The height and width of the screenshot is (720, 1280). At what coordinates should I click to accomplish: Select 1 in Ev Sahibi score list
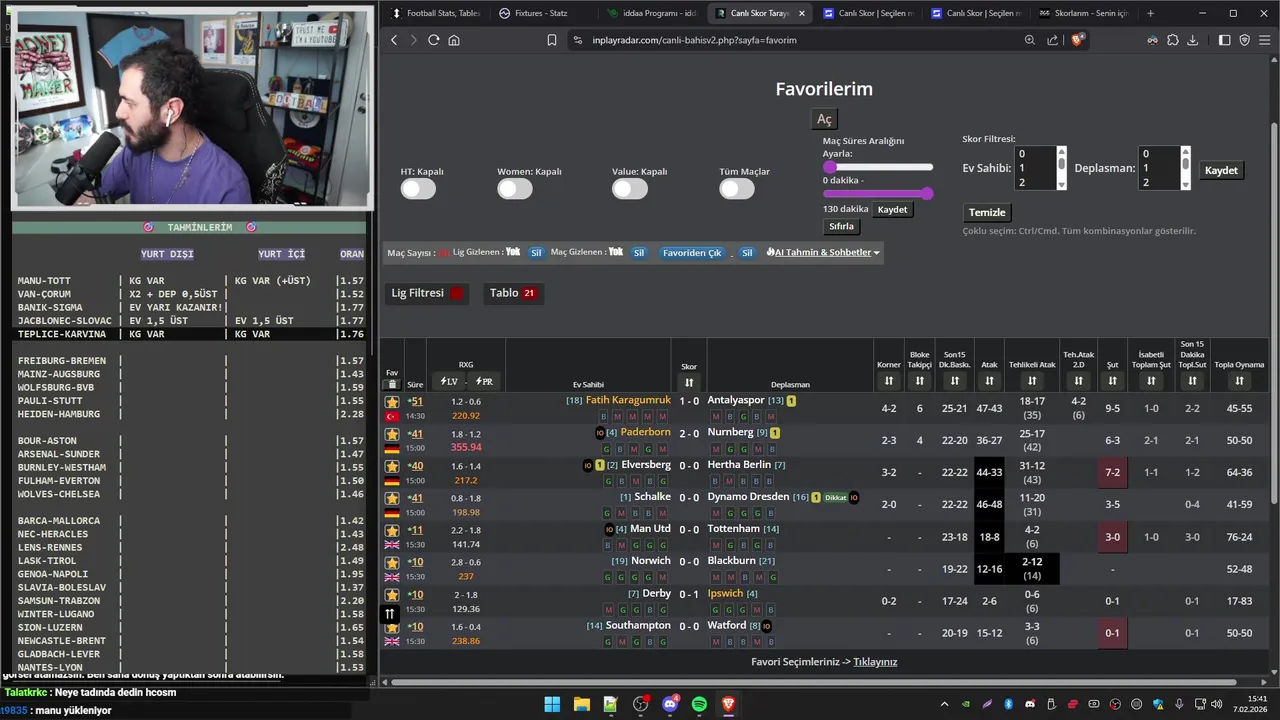(x=1034, y=168)
